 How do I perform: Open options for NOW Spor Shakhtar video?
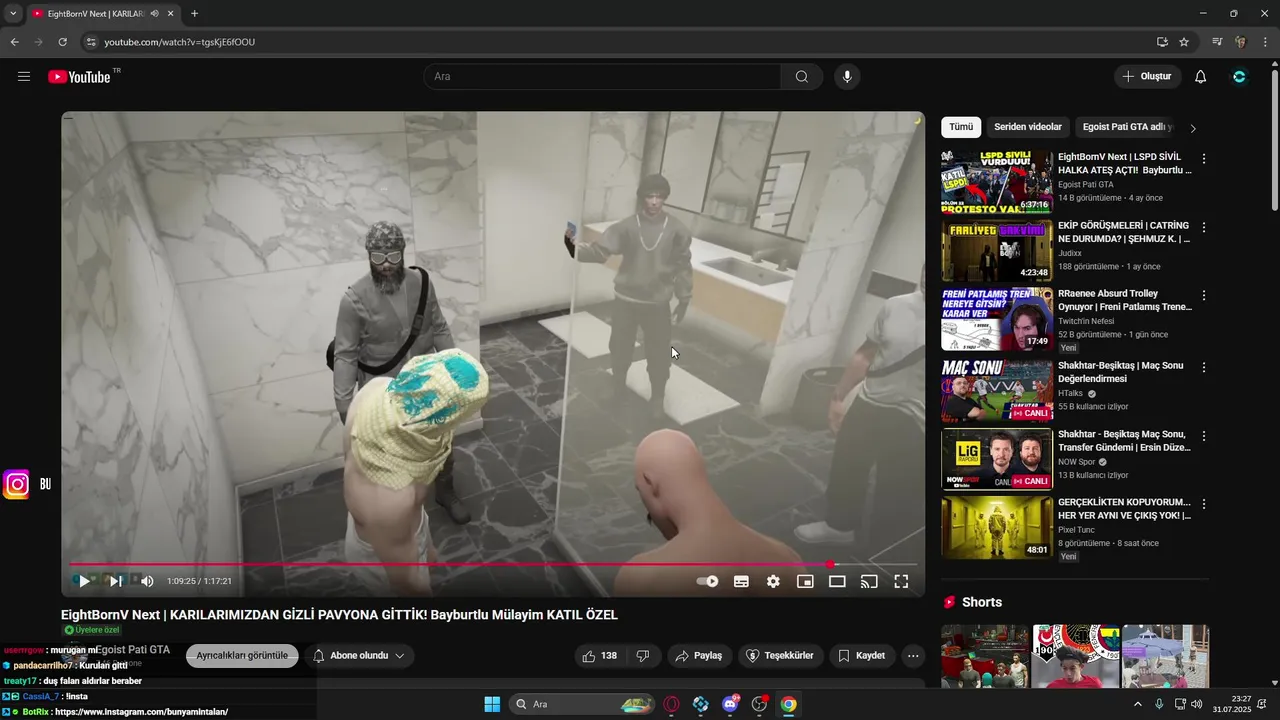click(x=1204, y=437)
